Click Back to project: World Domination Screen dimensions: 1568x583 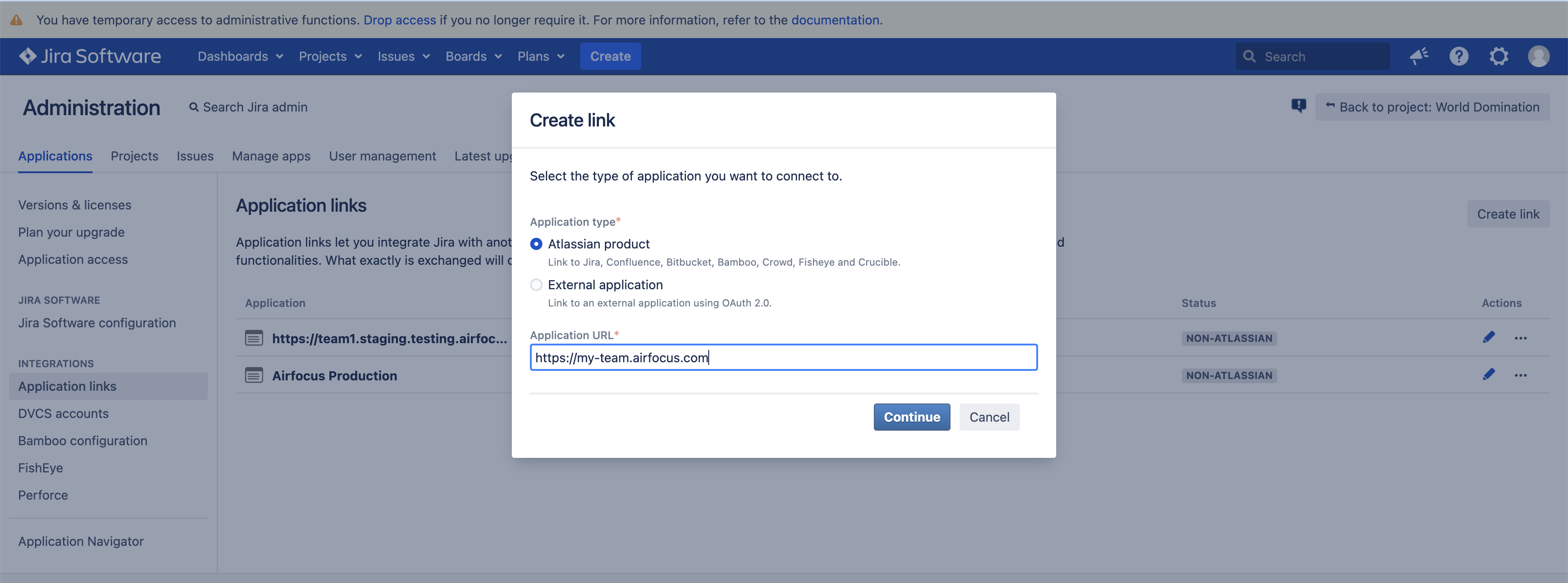click(1432, 107)
